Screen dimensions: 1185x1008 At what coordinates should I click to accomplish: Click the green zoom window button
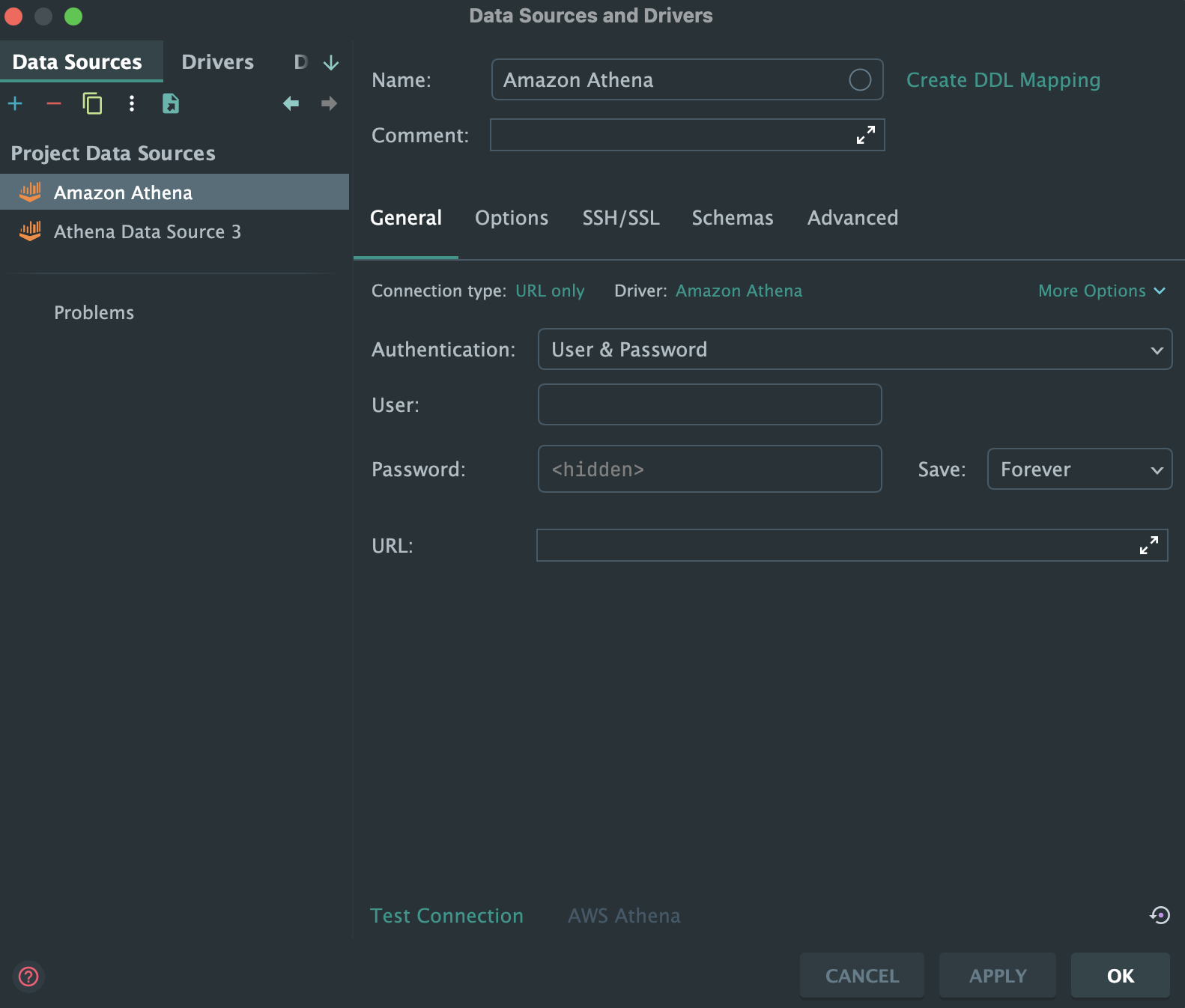pyautogui.click(x=73, y=16)
